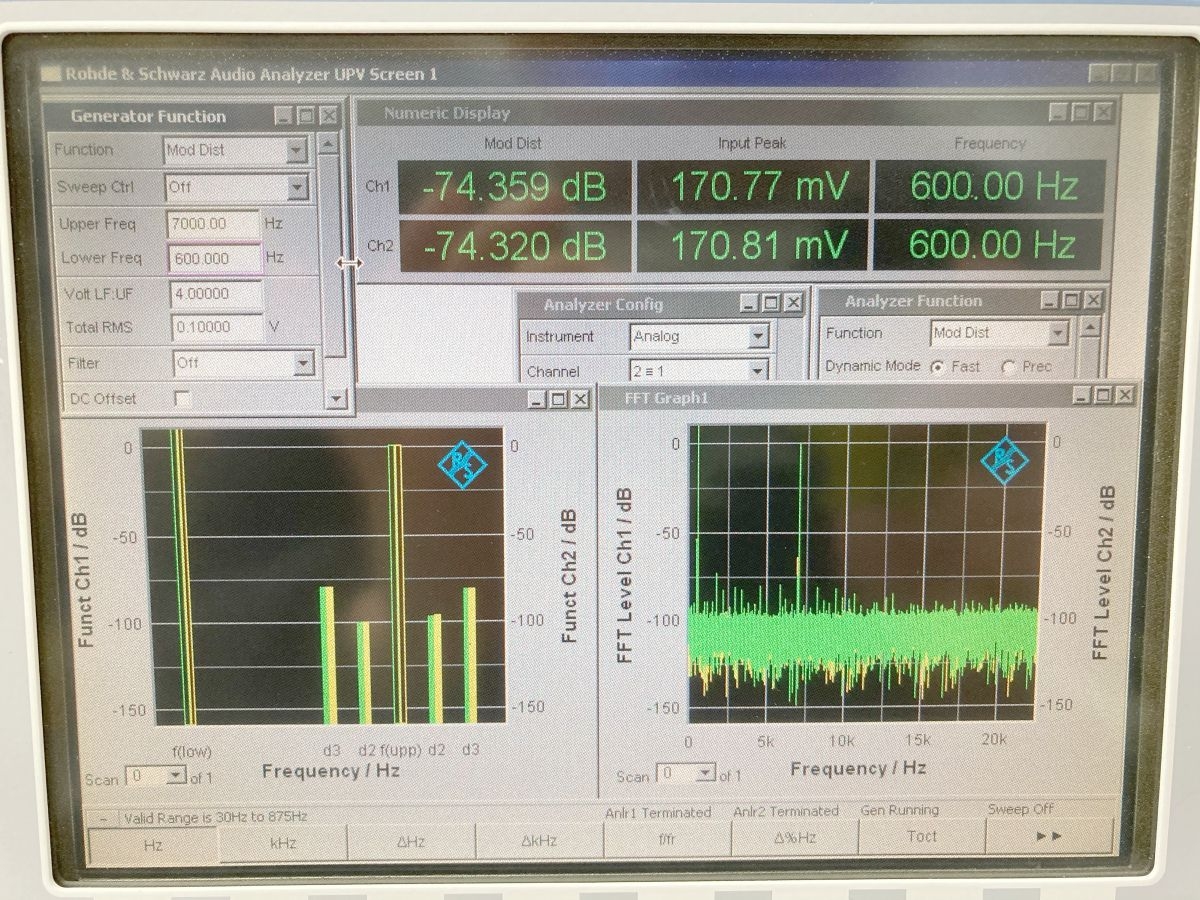Image resolution: width=1200 pixels, height=900 pixels.
Task: Open Analyzer Function dropdown showing Mod Dist
Action: [1058, 333]
